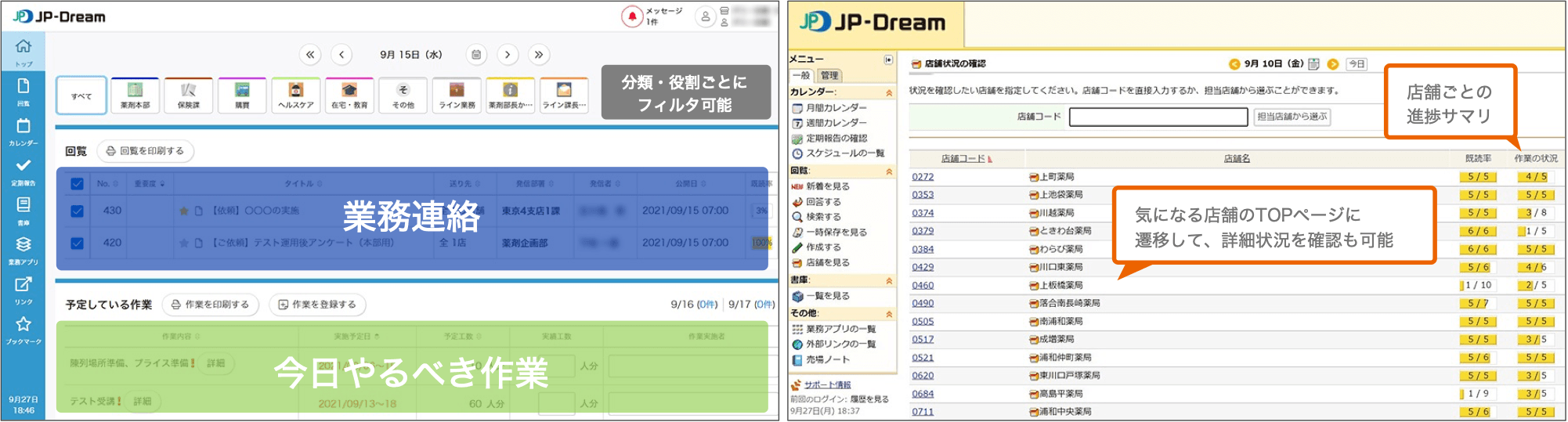Screen dimensions: 1568x422
Task: Jump forward with the double right arrow
Action: (x=538, y=55)
